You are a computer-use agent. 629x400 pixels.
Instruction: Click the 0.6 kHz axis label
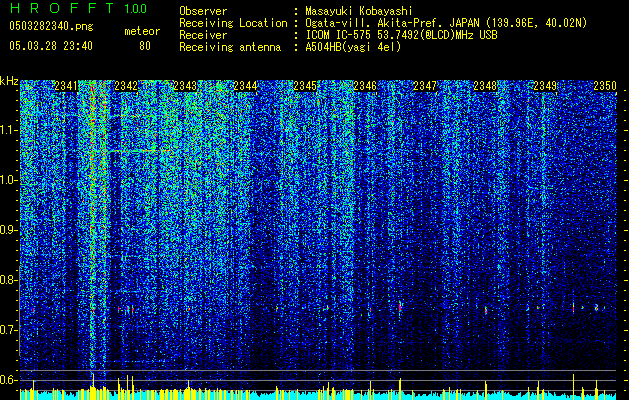pos(9,380)
